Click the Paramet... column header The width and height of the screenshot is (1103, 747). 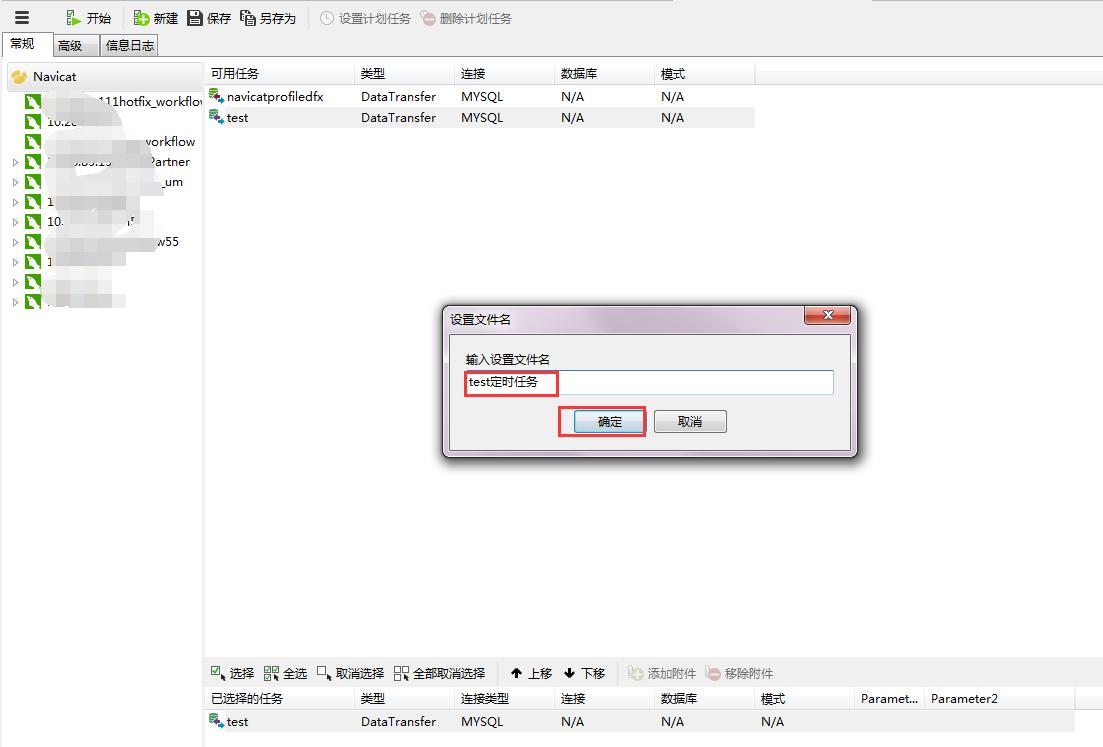click(889, 698)
